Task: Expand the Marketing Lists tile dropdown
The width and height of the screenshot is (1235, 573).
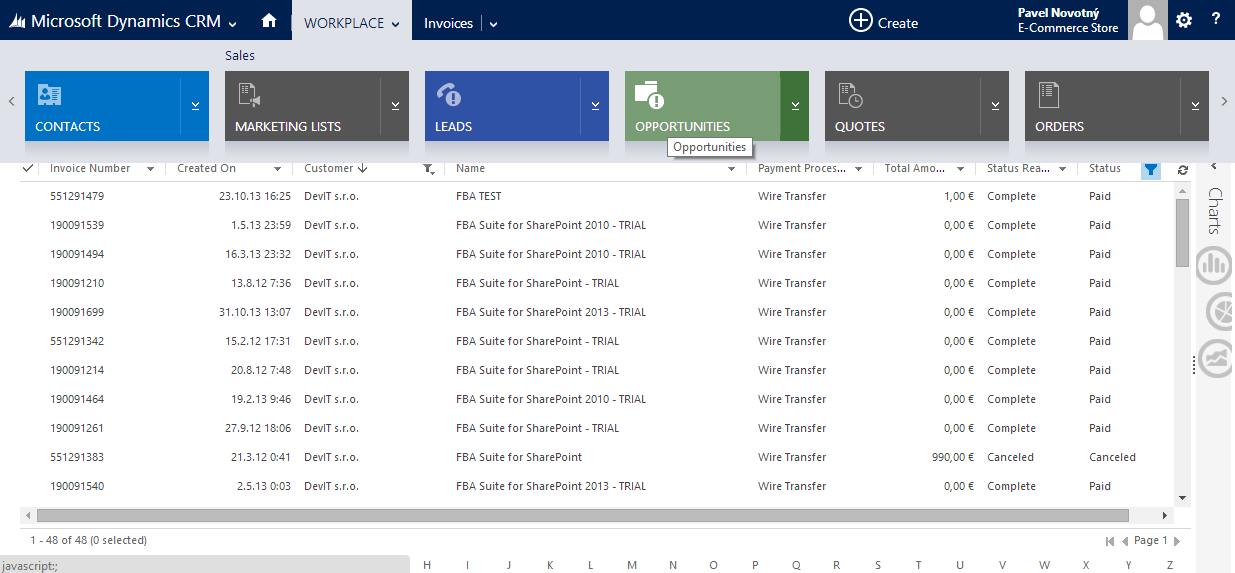Action: point(395,105)
